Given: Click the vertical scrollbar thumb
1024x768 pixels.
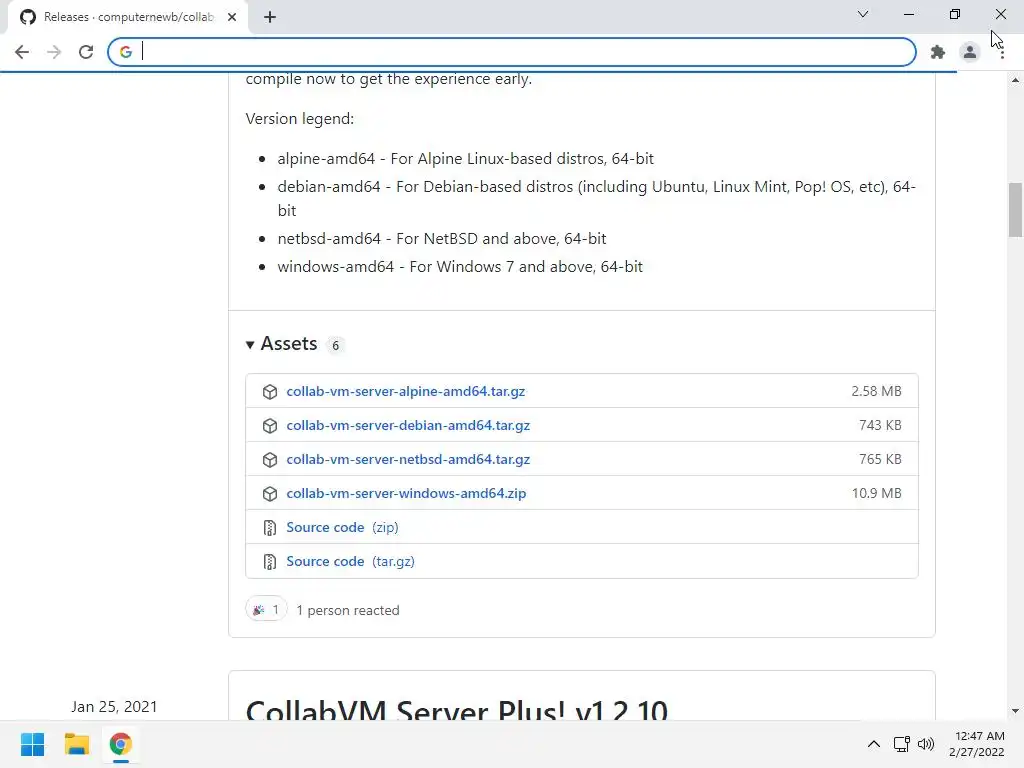Looking at the screenshot, I should (1015, 210).
